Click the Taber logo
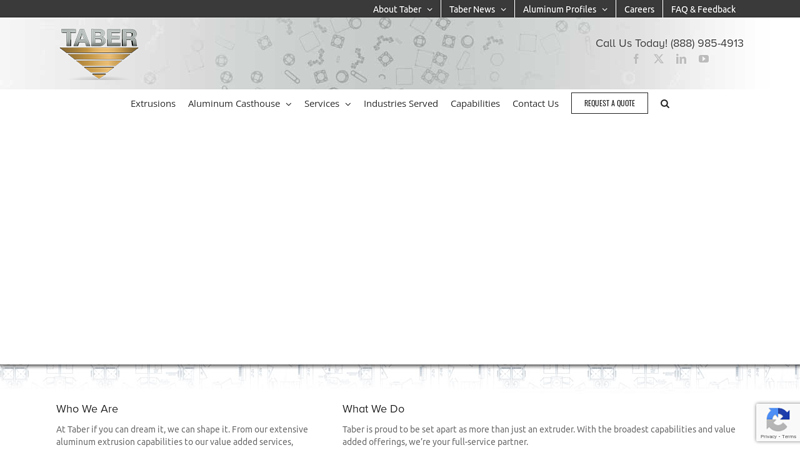The height and width of the screenshot is (450, 800). tap(99, 54)
